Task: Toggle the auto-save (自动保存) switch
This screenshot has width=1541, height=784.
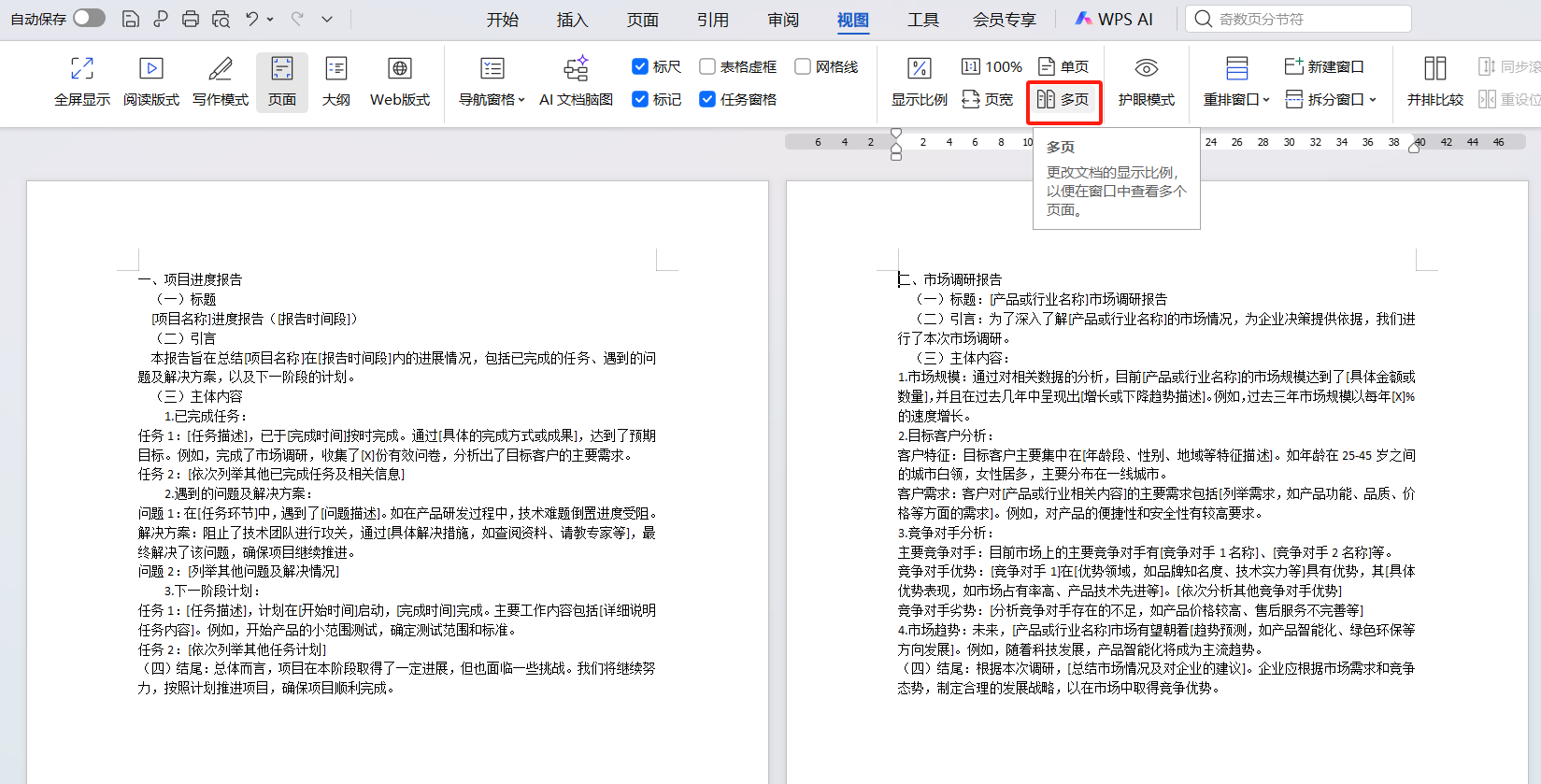Action: click(x=89, y=19)
